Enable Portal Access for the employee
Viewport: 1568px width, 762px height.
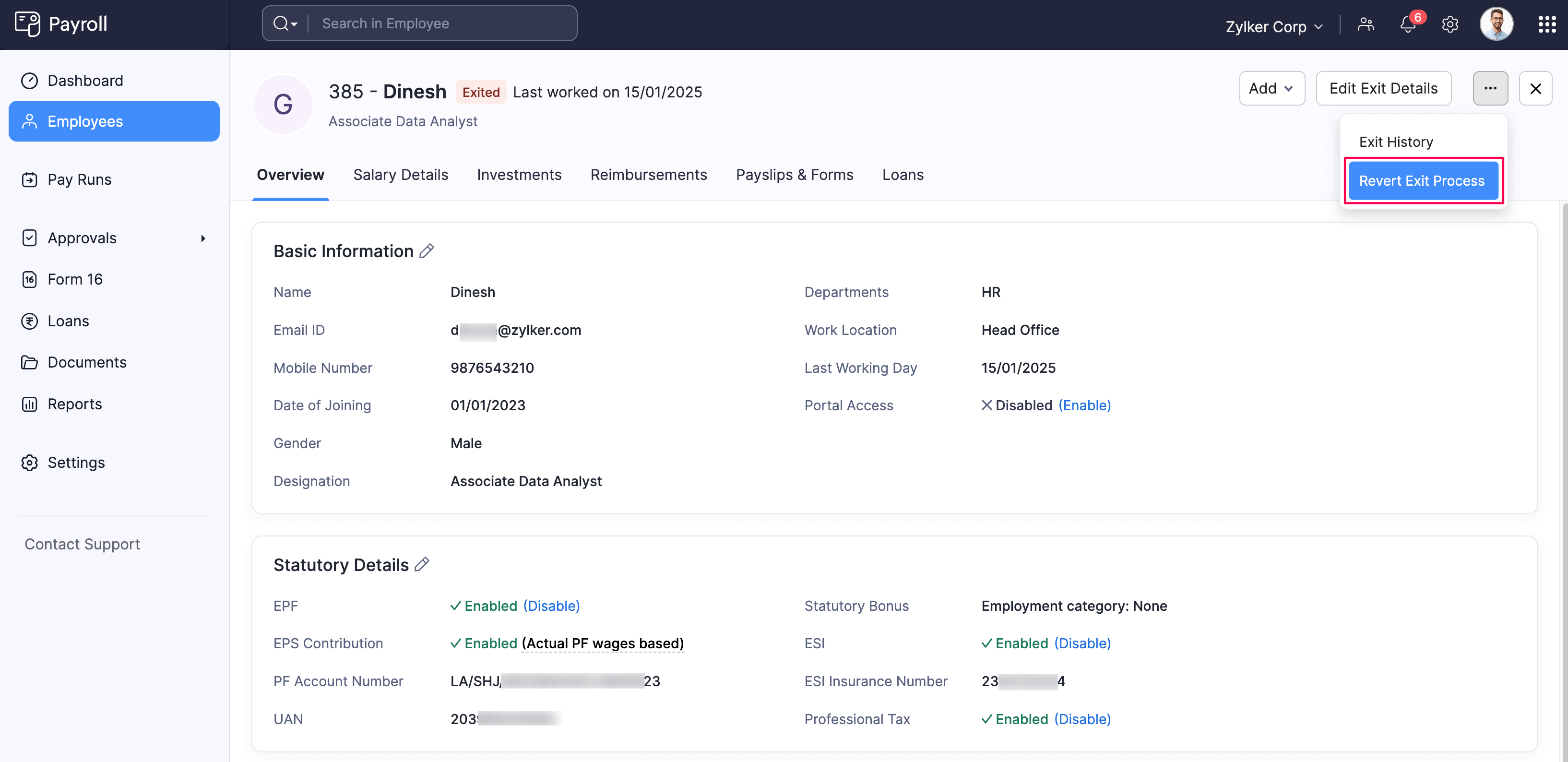[1084, 405]
